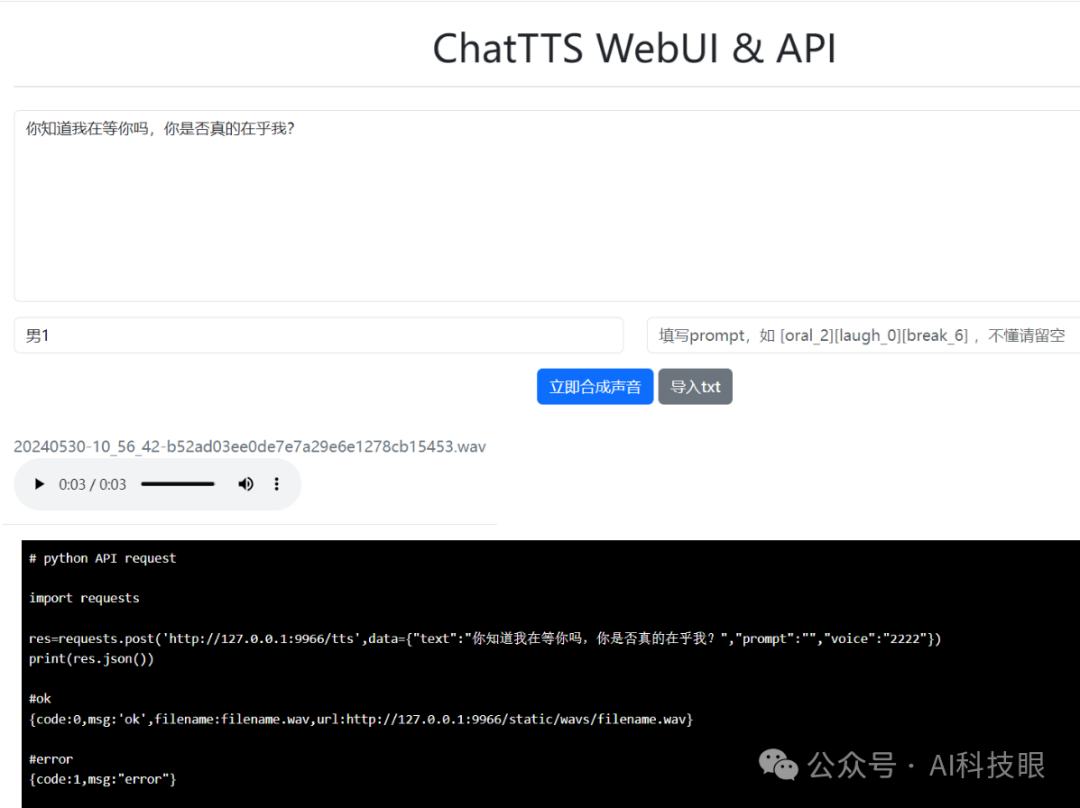The height and width of the screenshot is (808, 1080).
Task: Click the 'import requests' code line
Action: pos(84,598)
